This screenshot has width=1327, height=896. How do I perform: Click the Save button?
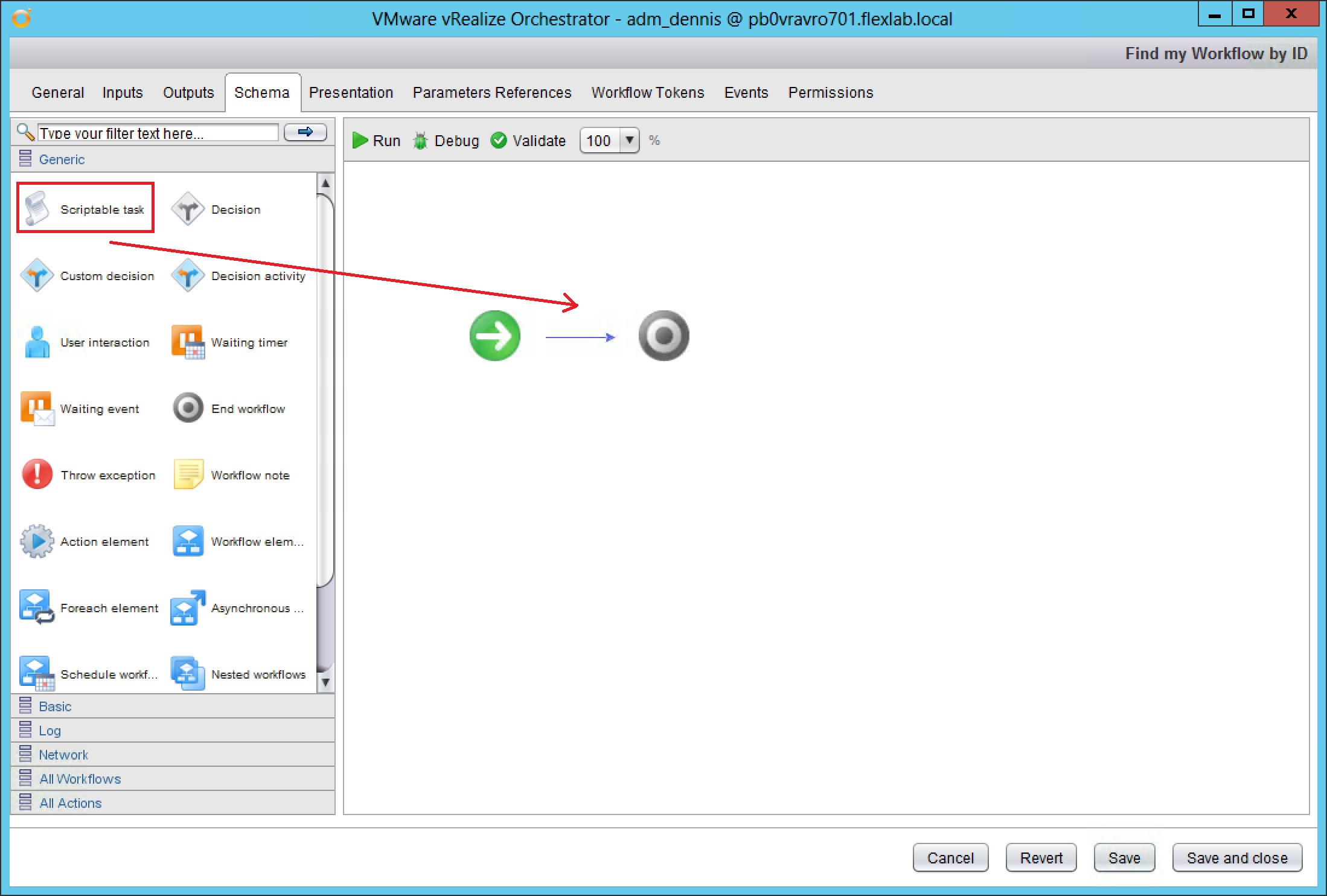tap(1124, 857)
